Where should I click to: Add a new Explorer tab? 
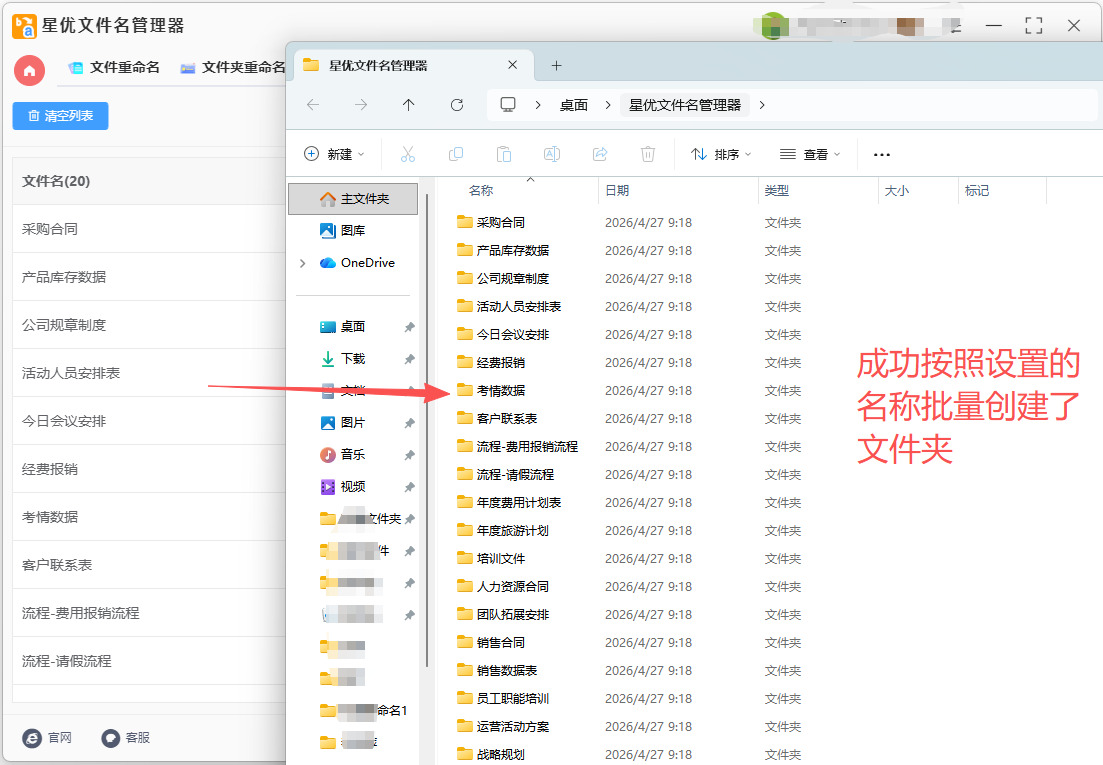click(x=557, y=66)
